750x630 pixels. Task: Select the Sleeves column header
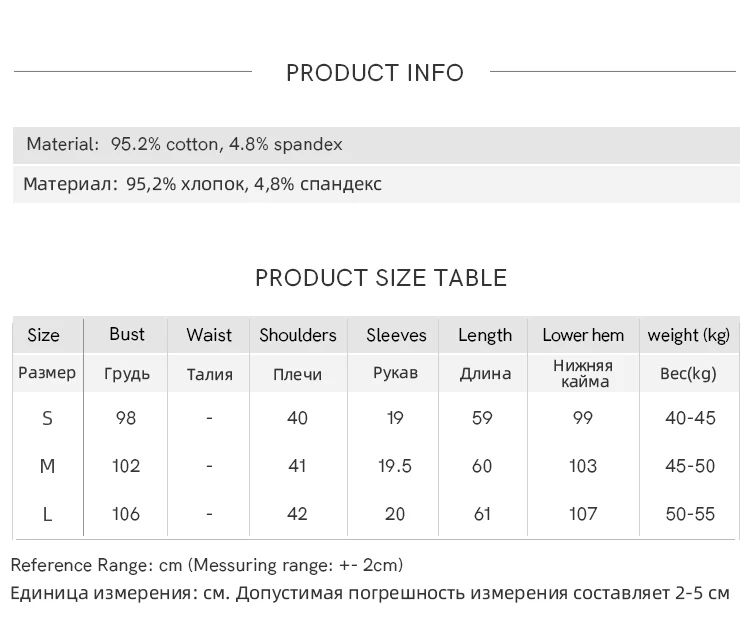(x=396, y=336)
